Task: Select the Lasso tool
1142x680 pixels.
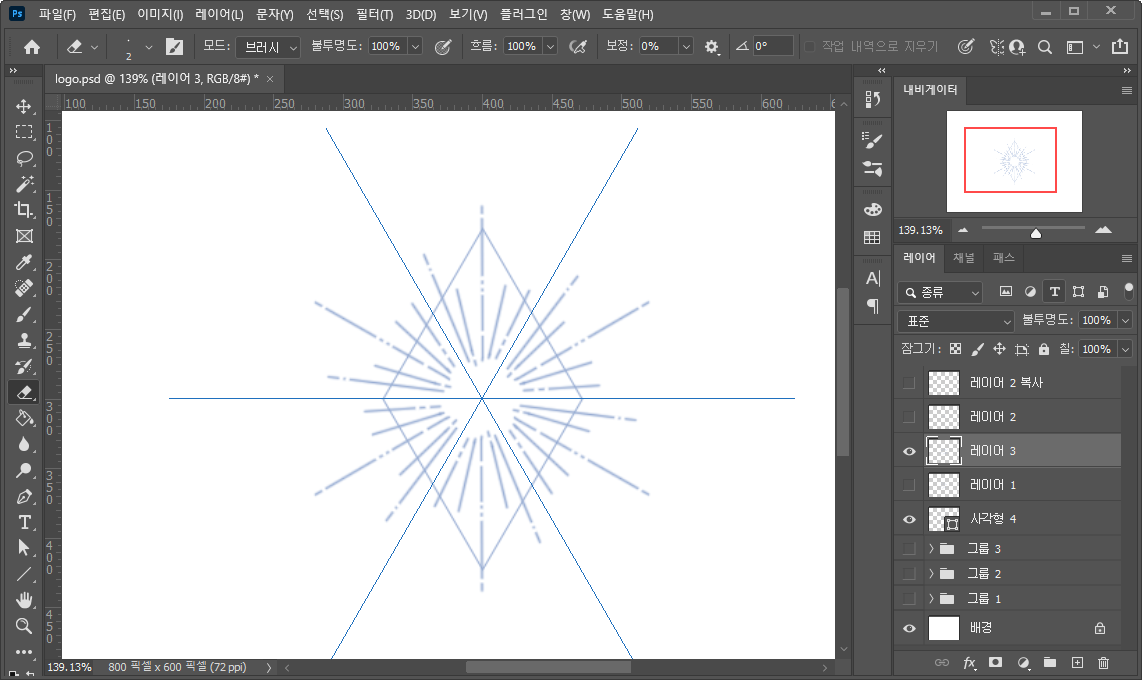Action: point(24,158)
